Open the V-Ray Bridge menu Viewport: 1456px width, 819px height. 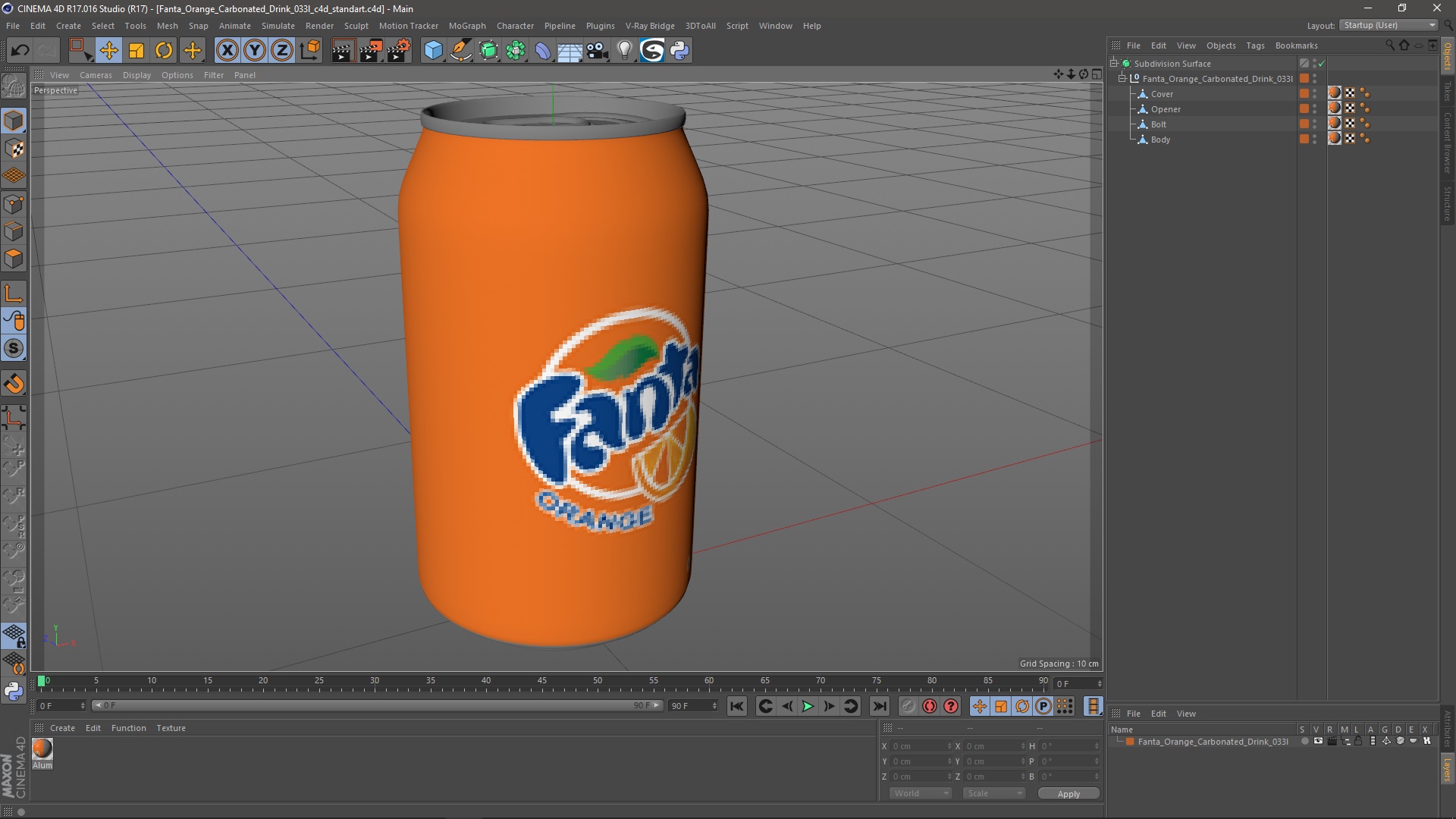[650, 26]
